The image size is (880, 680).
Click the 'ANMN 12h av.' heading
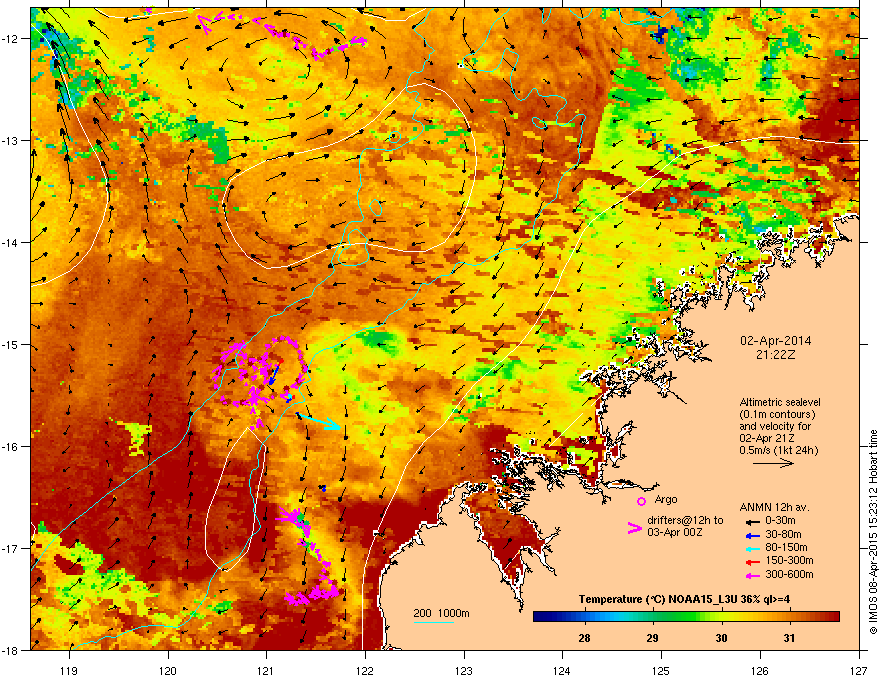(774, 507)
